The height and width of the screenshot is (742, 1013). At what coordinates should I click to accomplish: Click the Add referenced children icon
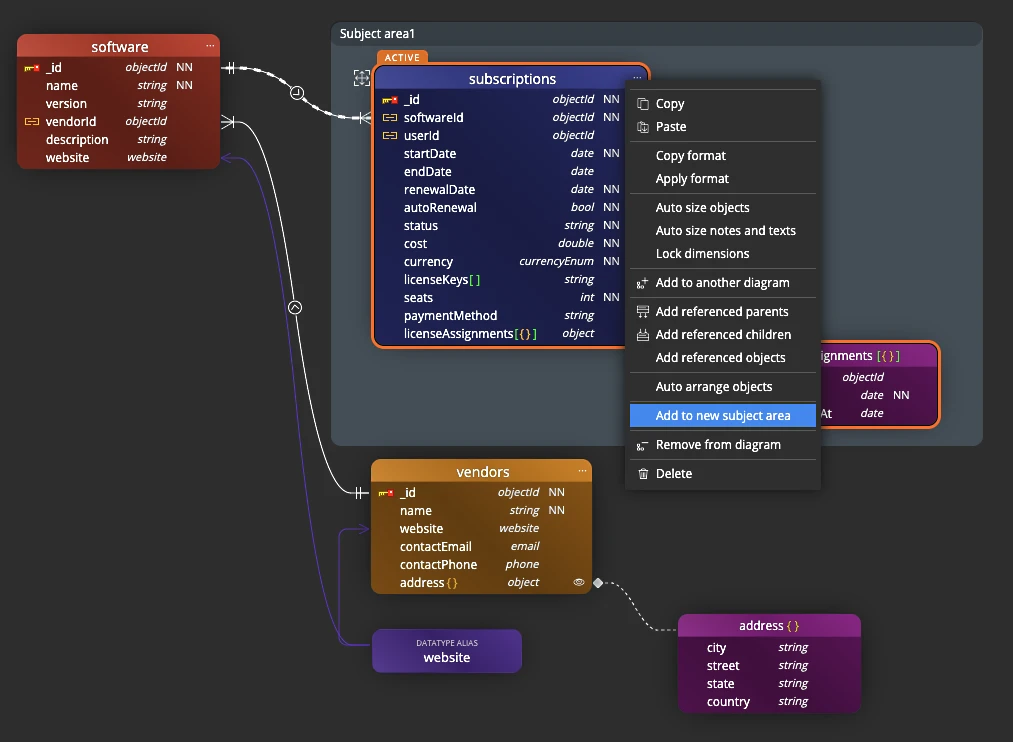pyautogui.click(x=642, y=335)
